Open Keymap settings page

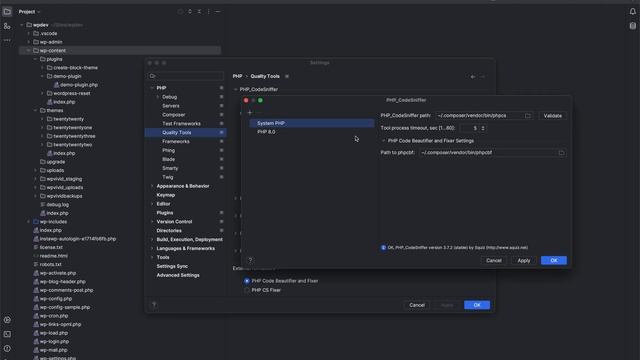165,195
